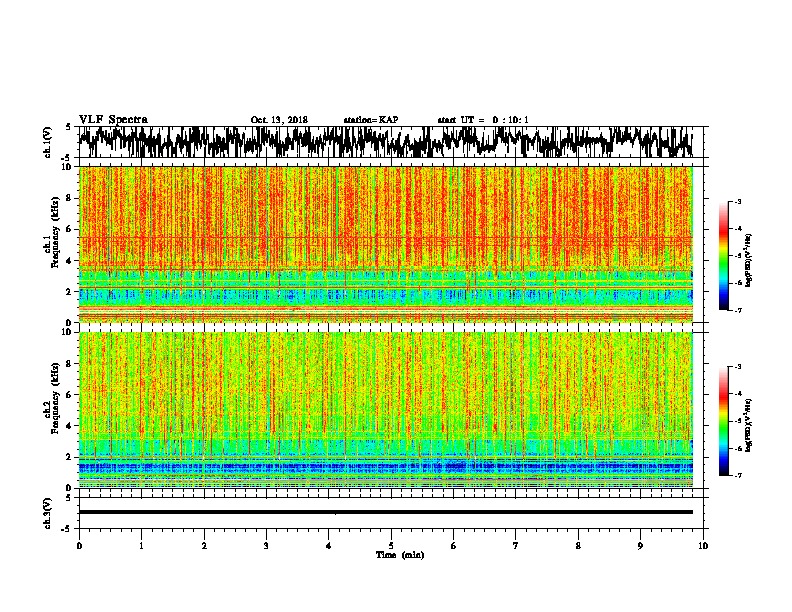Click the flat black ch.3 voltage trace

[x=385, y=512]
